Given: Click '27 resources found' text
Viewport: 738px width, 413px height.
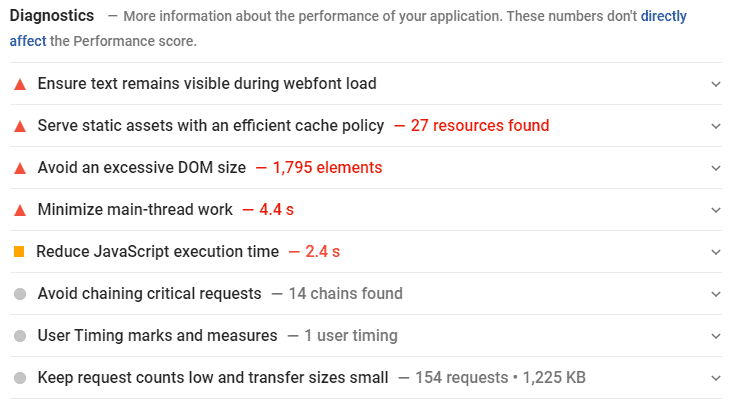Looking at the screenshot, I should point(480,125).
